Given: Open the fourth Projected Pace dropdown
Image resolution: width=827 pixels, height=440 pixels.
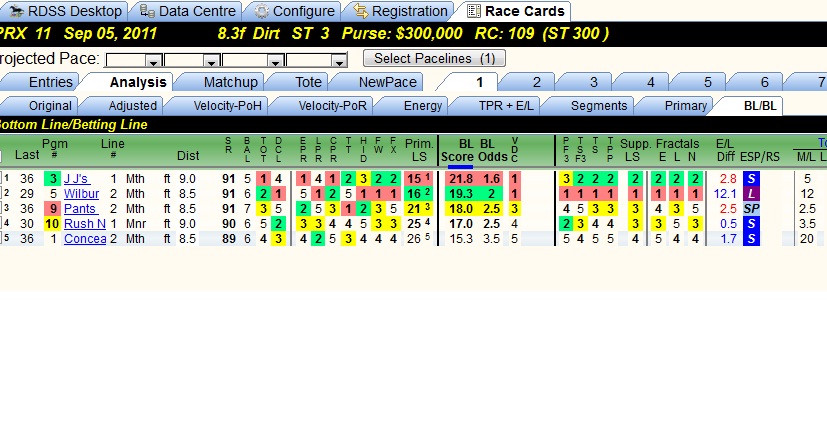Looking at the screenshot, I should pyautogui.click(x=339, y=61).
